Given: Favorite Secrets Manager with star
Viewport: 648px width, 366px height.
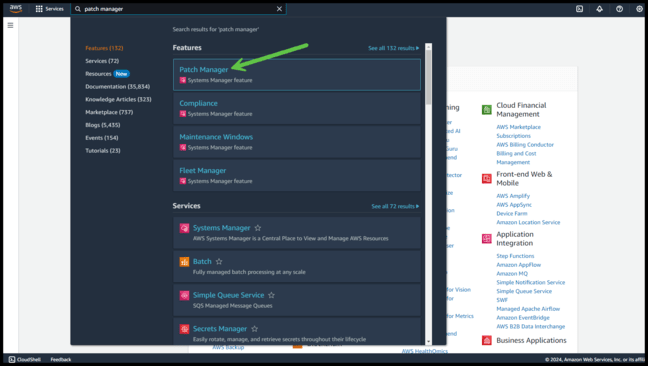Looking at the screenshot, I should (255, 329).
